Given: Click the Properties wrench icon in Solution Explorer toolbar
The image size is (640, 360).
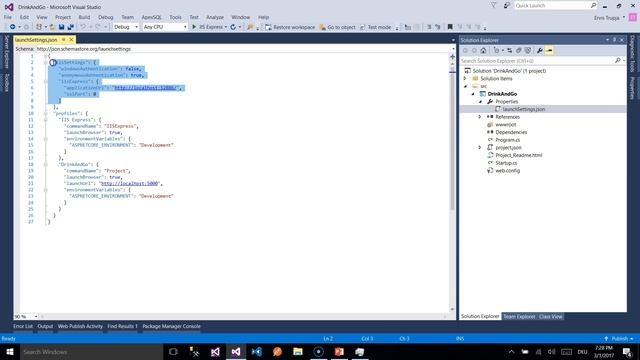Looking at the screenshot, I should 540,51.
